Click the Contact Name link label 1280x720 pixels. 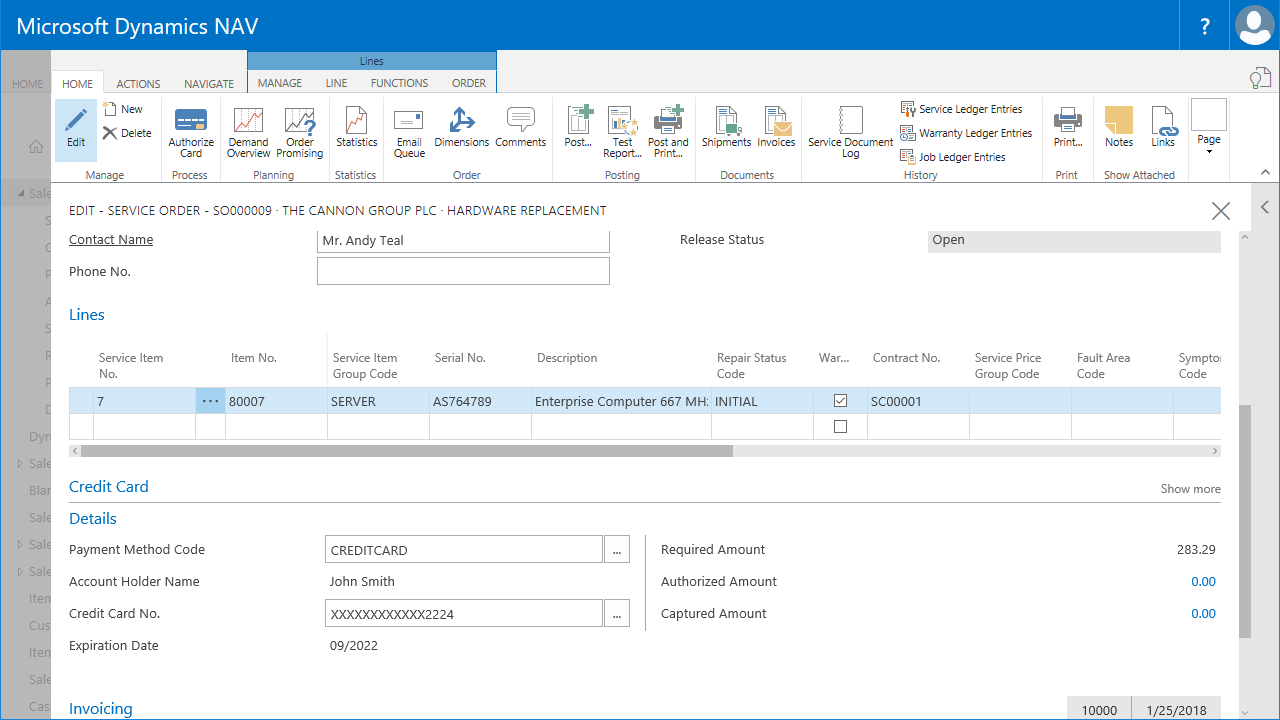[x=111, y=240]
